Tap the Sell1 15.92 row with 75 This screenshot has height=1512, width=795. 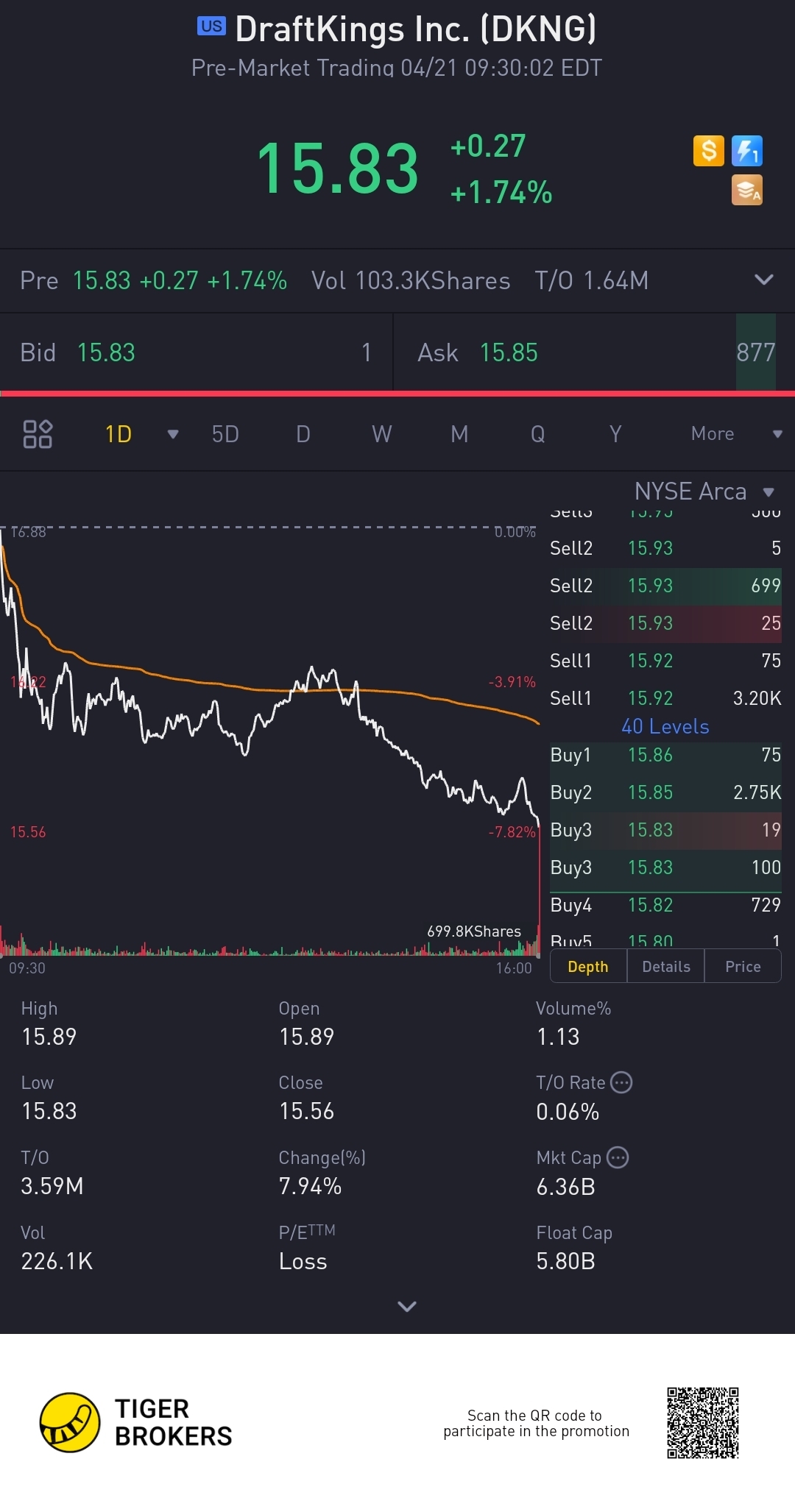click(665, 661)
